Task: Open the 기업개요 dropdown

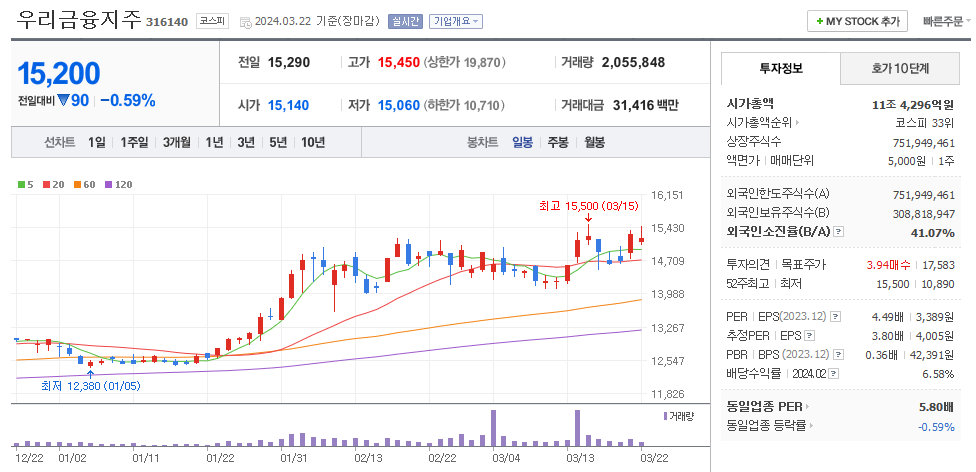Action: click(x=456, y=21)
